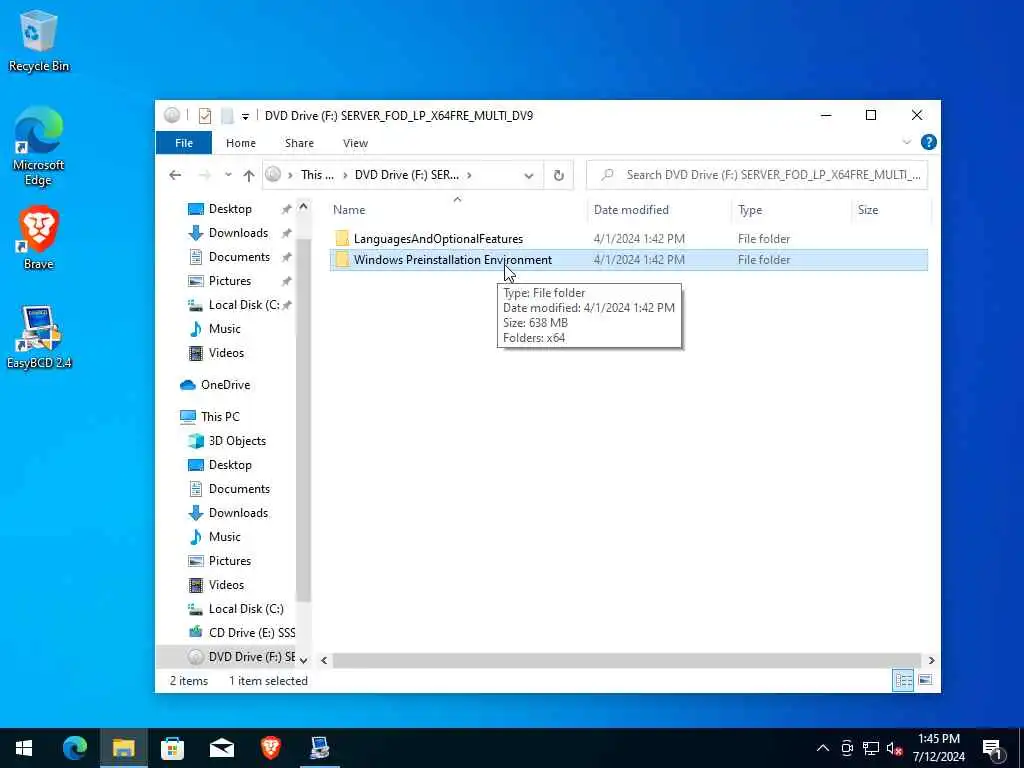
Task: Click the navigation pane scroll down arrow
Action: tap(303, 660)
